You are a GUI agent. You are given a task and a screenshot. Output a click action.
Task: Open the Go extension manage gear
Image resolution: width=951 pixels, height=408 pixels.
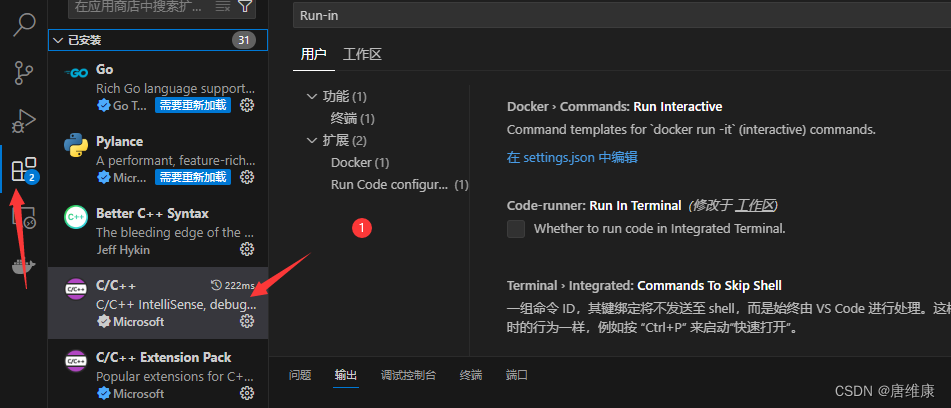click(247, 105)
